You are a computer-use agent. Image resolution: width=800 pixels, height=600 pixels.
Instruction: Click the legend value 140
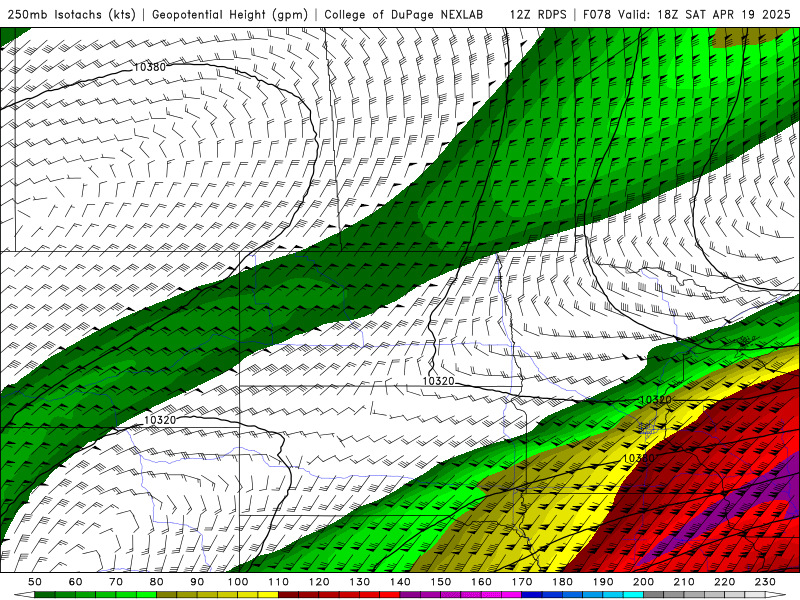point(401,582)
